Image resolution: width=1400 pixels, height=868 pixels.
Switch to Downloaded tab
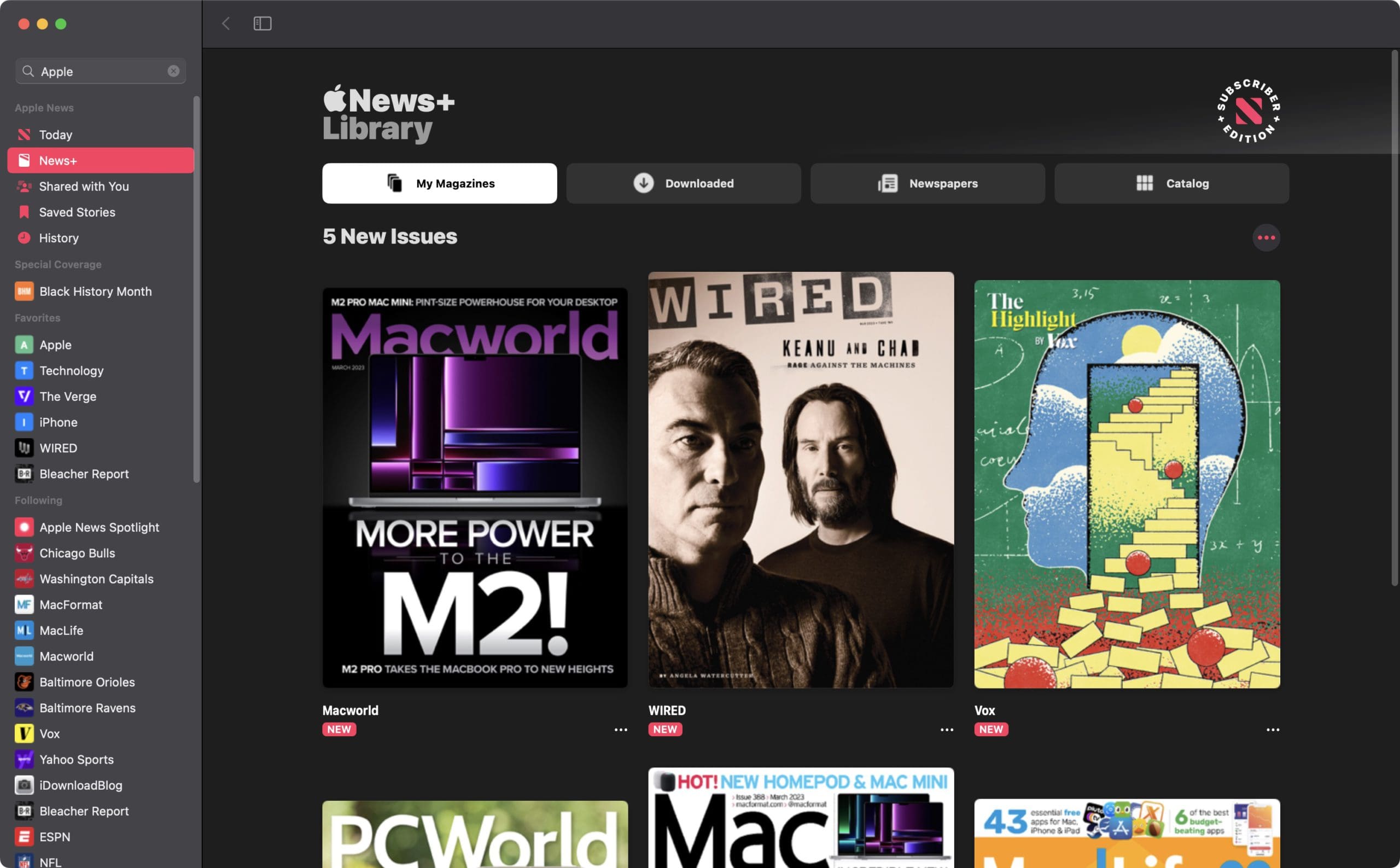(x=684, y=183)
